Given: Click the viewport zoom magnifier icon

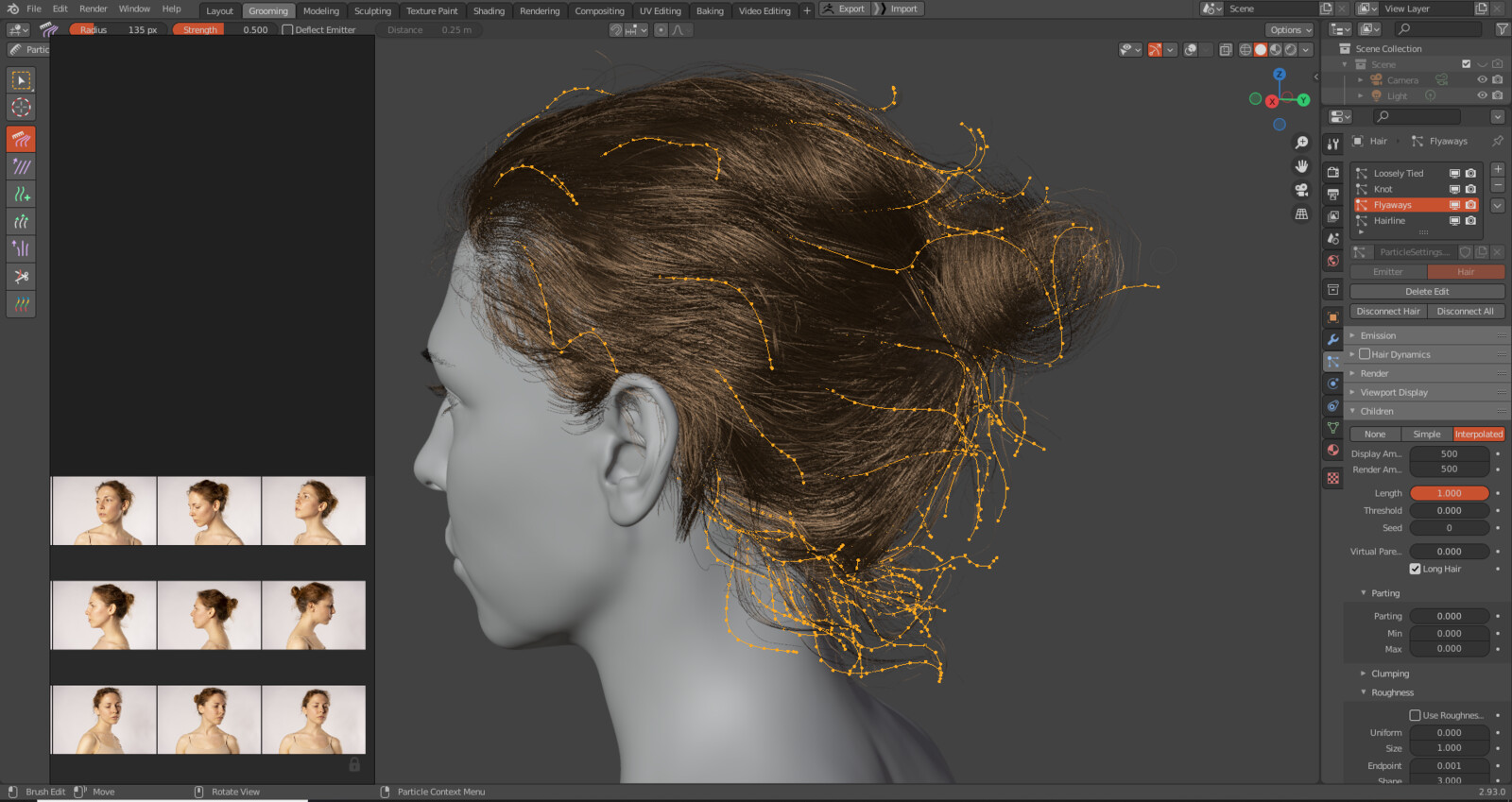Looking at the screenshot, I should tap(1301, 143).
